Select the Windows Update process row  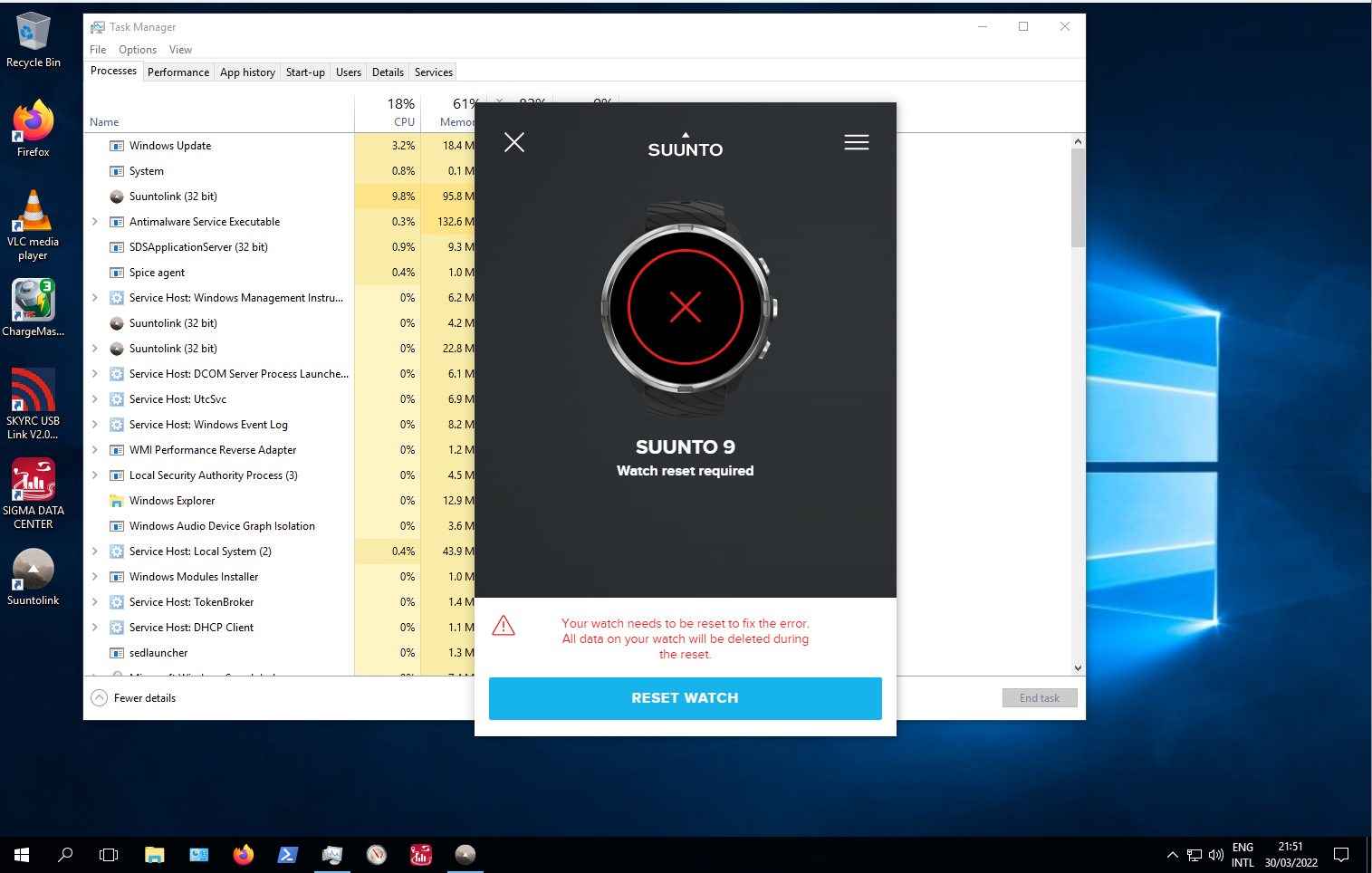click(x=281, y=146)
